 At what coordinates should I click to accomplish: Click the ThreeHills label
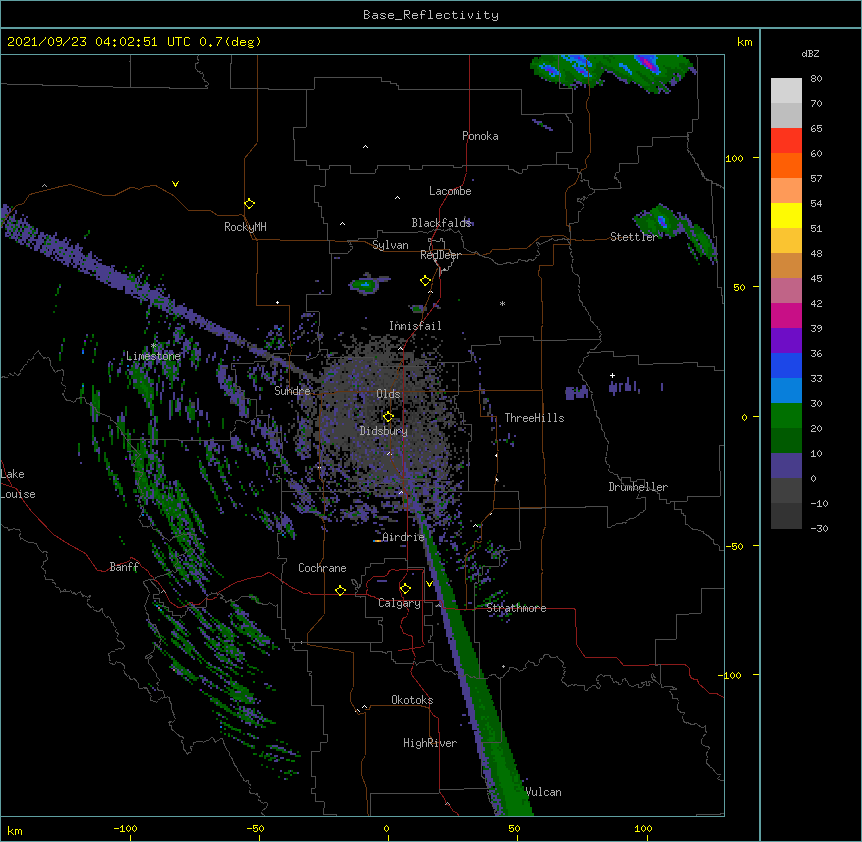534,418
